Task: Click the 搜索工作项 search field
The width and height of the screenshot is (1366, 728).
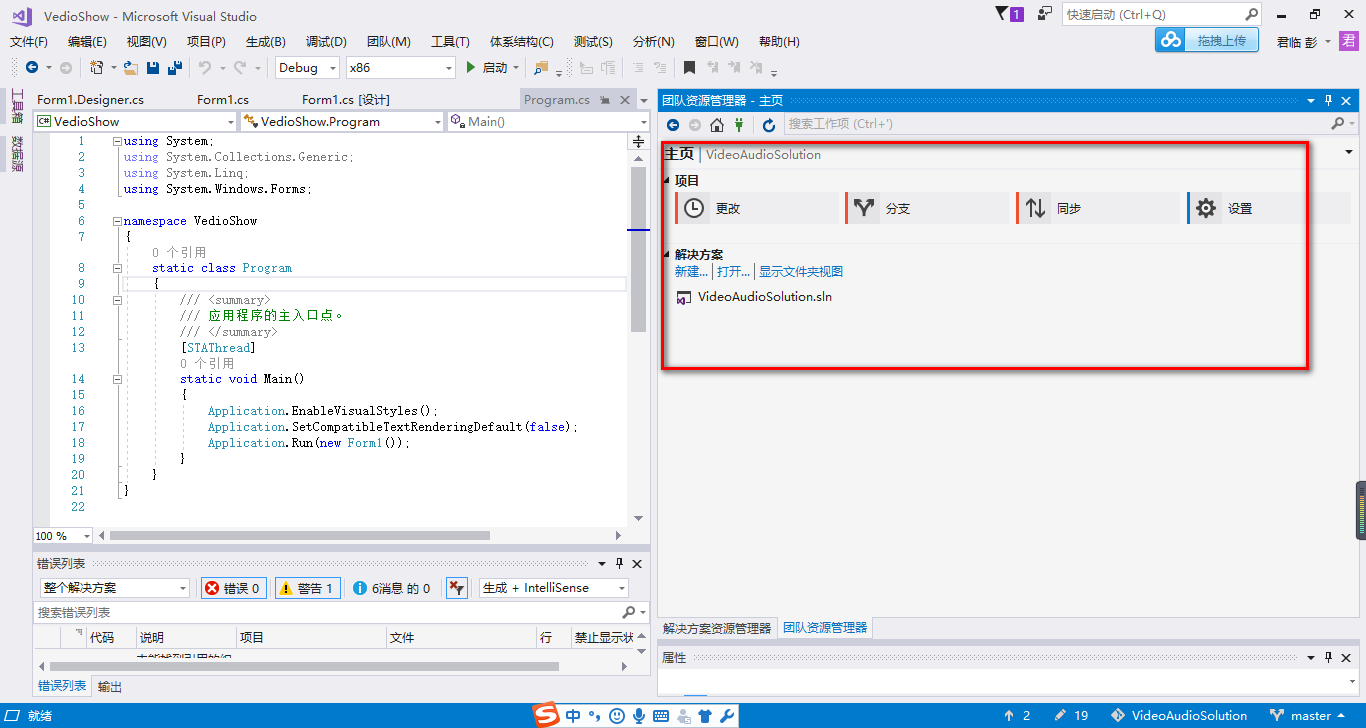Action: [x=1057, y=124]
